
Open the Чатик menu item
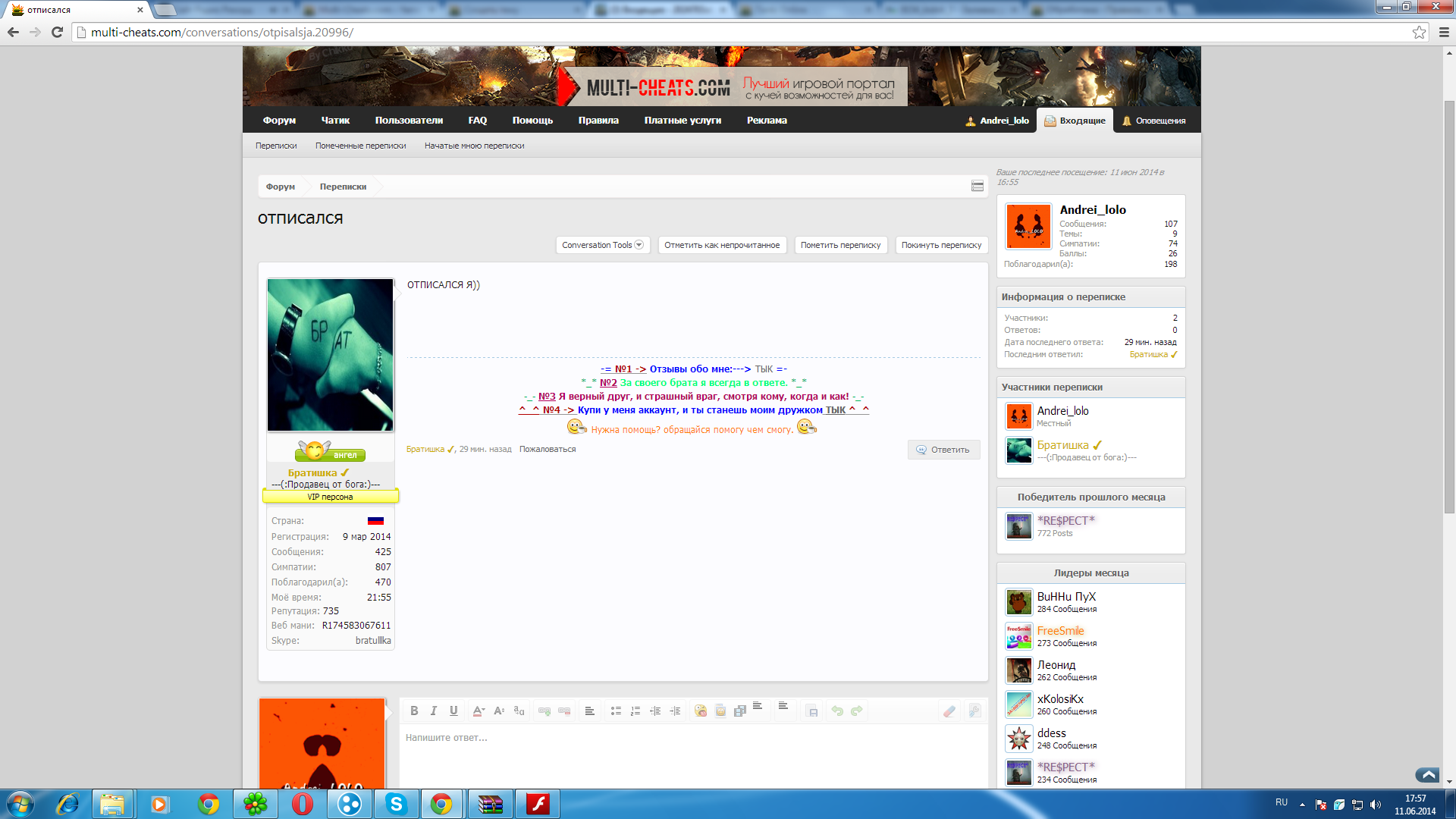335,121
